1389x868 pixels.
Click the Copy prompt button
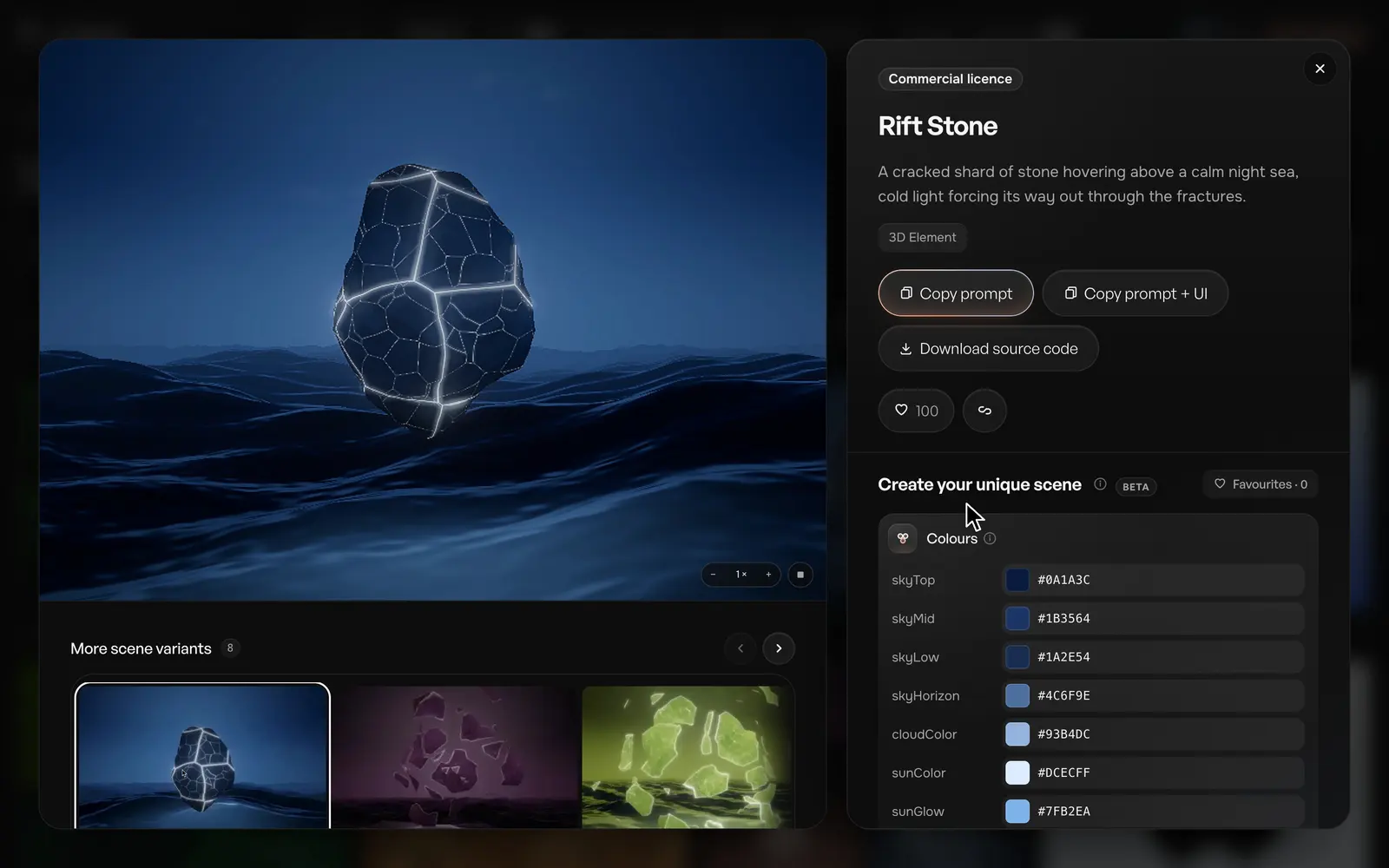coord(956,293)
